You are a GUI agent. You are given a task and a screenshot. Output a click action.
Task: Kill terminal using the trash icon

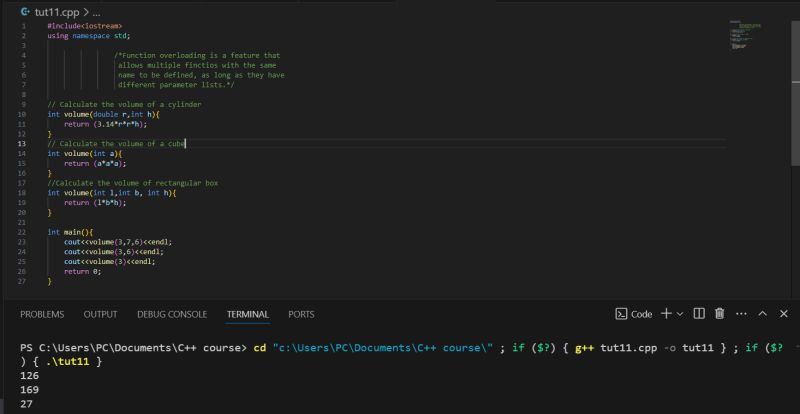pyautogui.click(x=719, y=314)
